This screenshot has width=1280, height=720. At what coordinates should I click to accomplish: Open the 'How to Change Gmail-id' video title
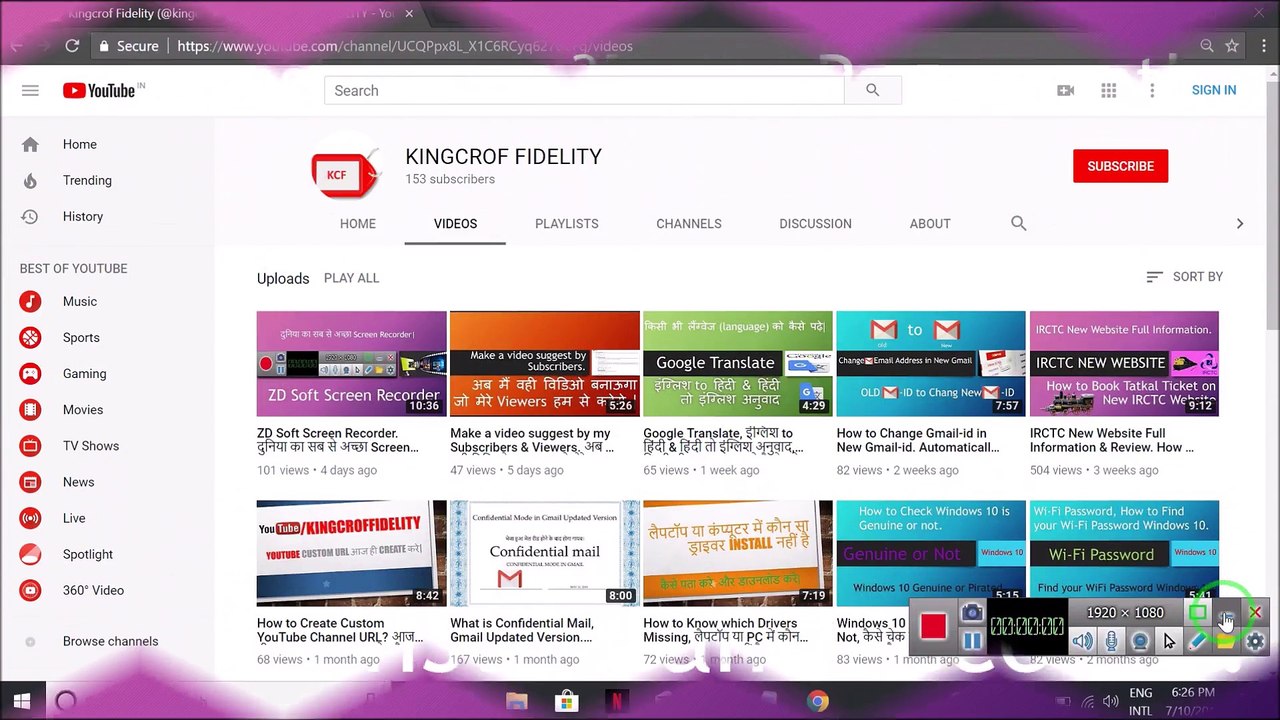(x=917, y=440)
